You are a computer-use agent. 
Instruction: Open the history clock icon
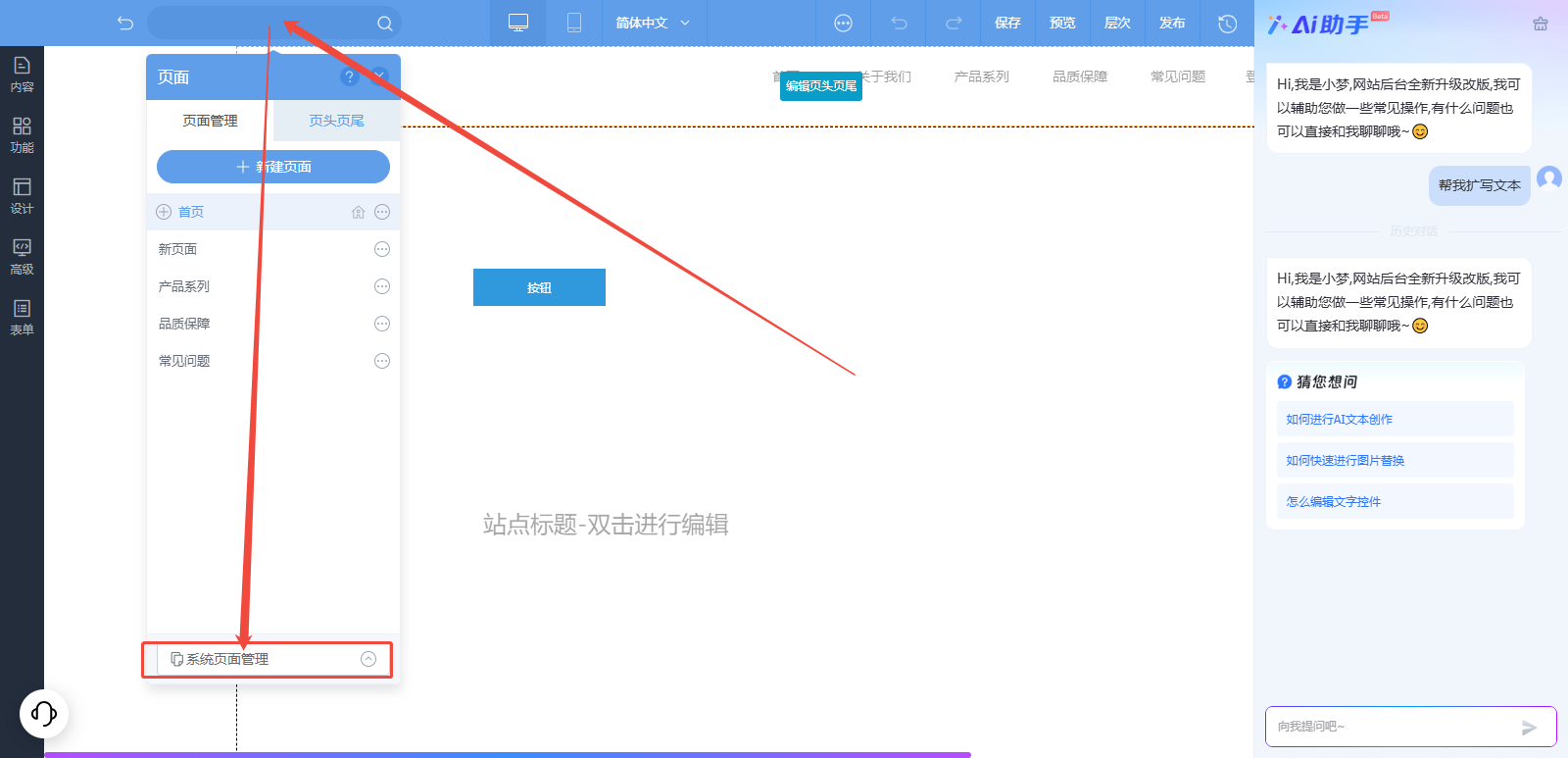1227,24
